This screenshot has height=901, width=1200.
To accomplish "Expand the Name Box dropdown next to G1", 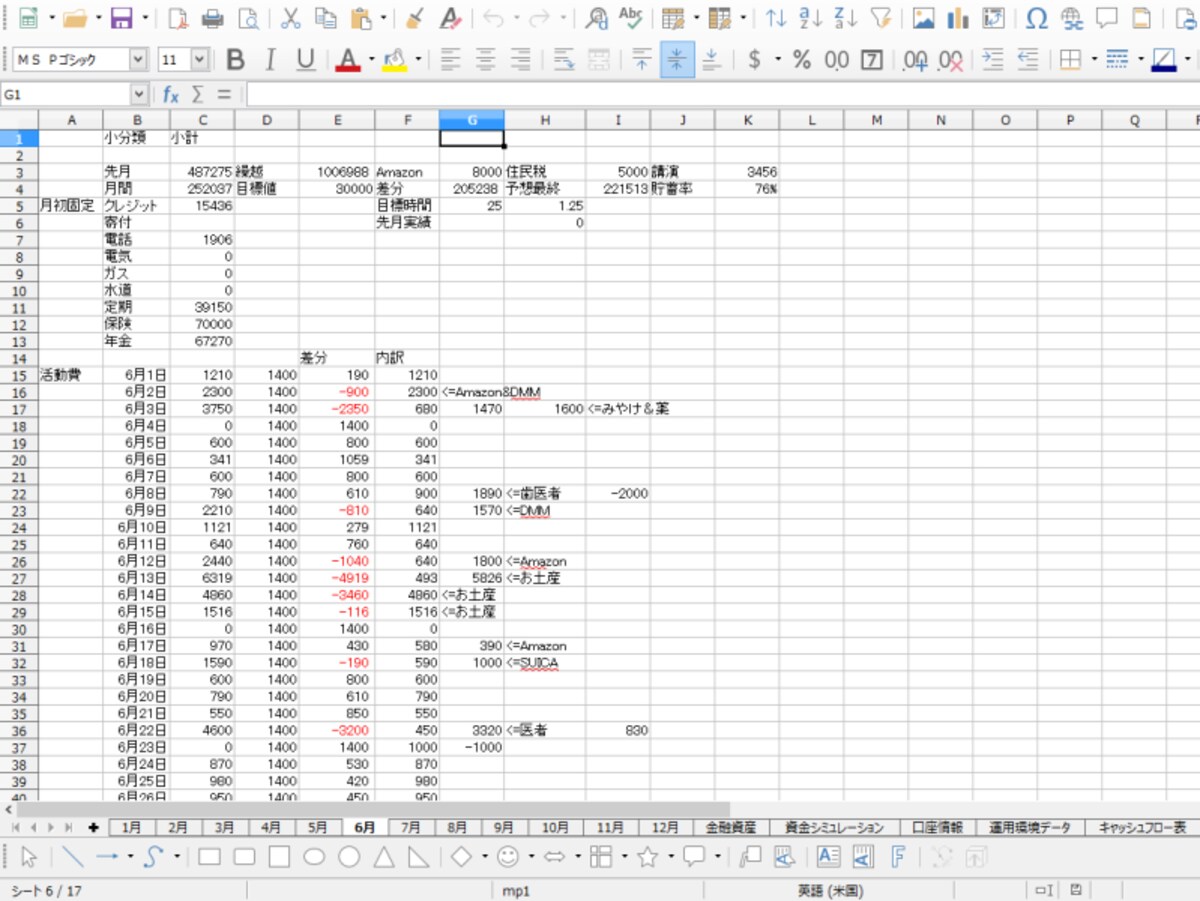I will click(x=139, y=94).
